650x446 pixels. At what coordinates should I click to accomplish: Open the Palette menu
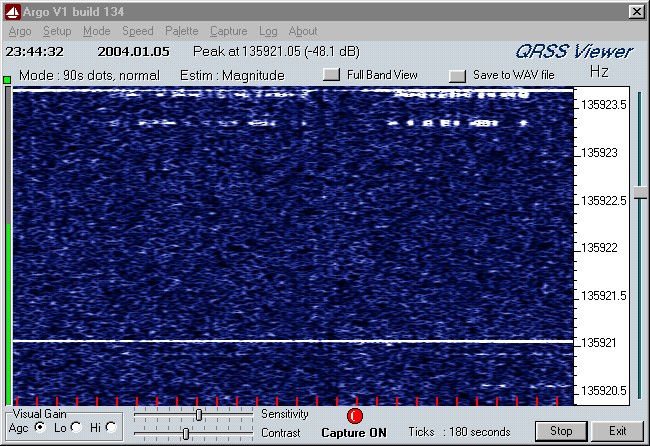click(x=182, y=31)
